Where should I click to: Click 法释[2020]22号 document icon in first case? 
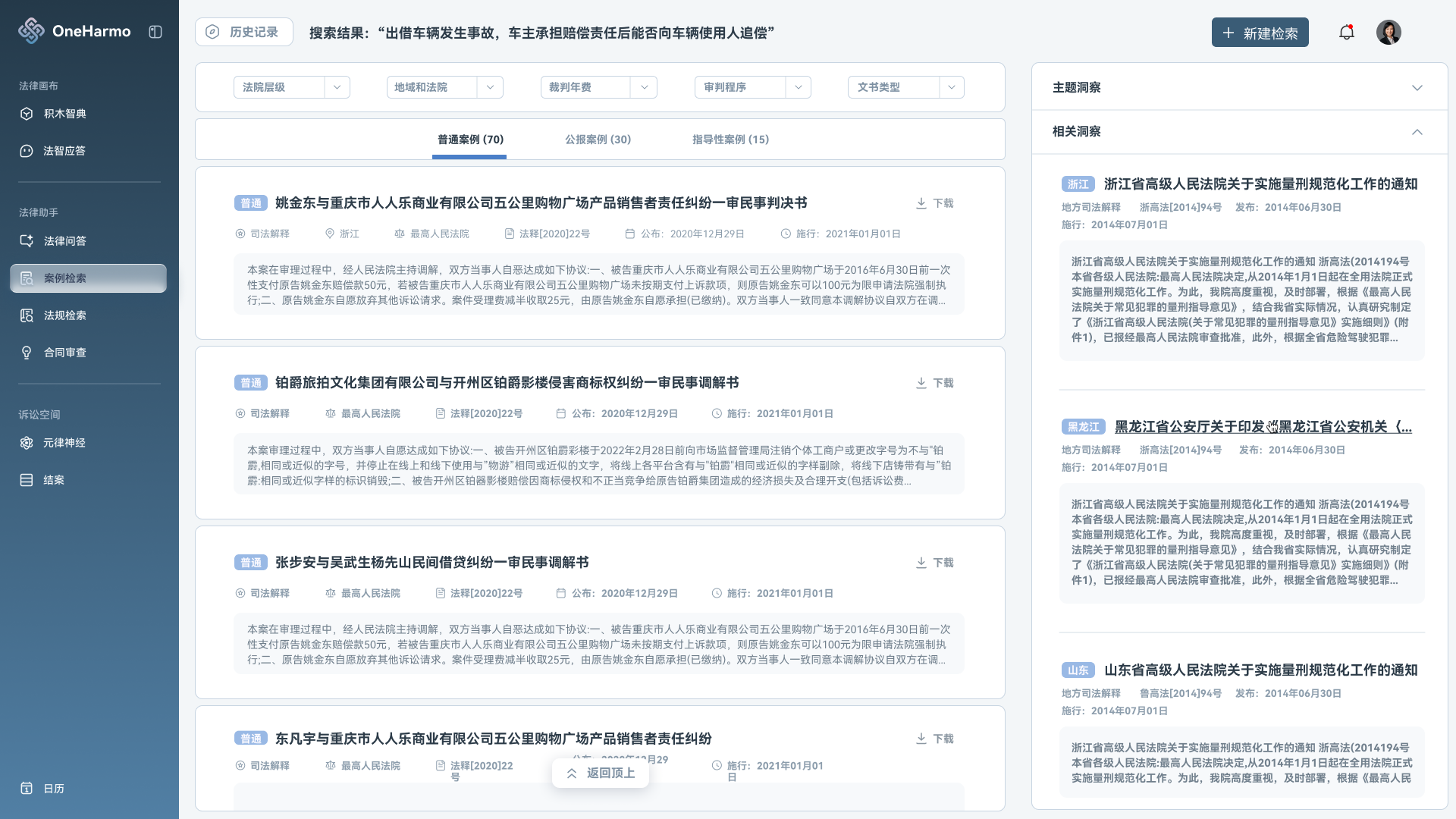(510, 234)
